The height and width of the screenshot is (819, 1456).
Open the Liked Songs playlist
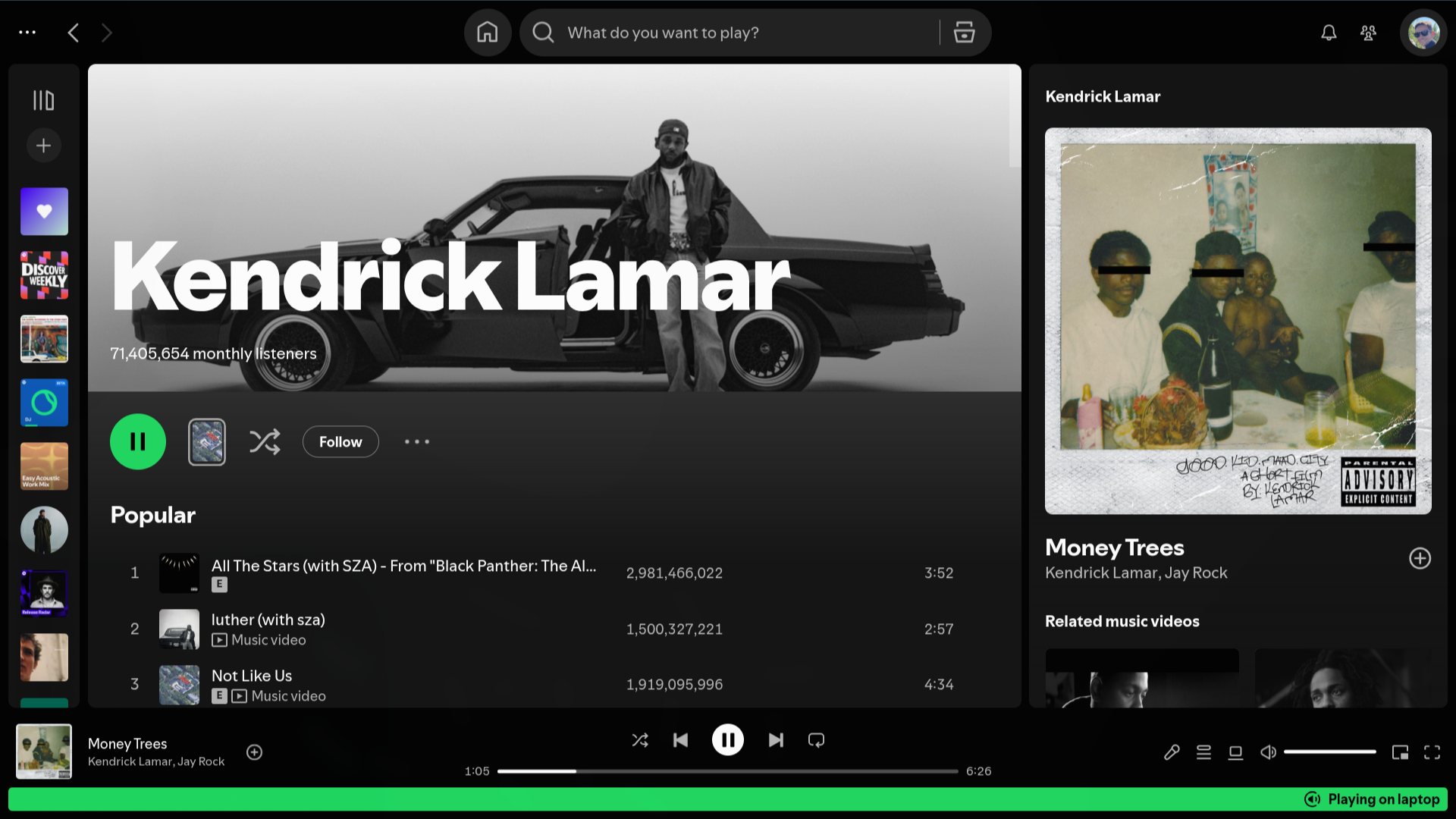coord(44,212)
